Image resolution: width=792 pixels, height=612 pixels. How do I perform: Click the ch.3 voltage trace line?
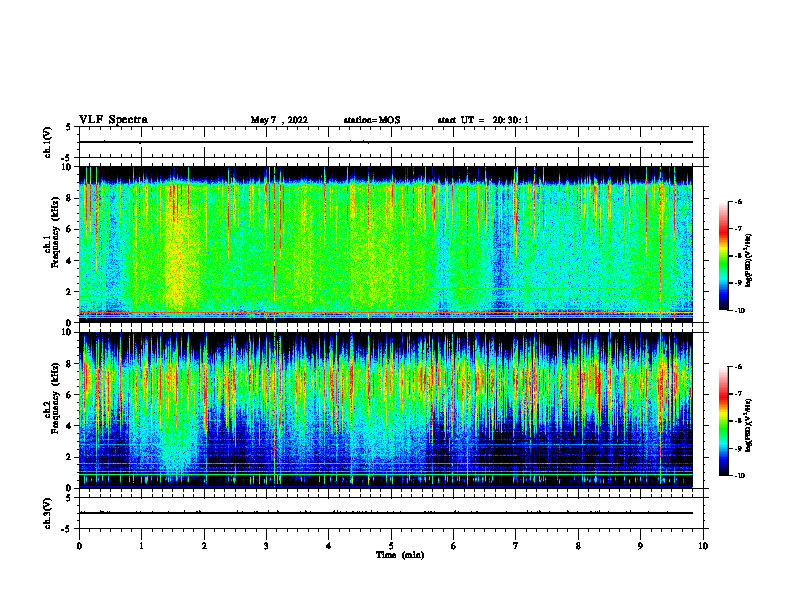(385, 513)
